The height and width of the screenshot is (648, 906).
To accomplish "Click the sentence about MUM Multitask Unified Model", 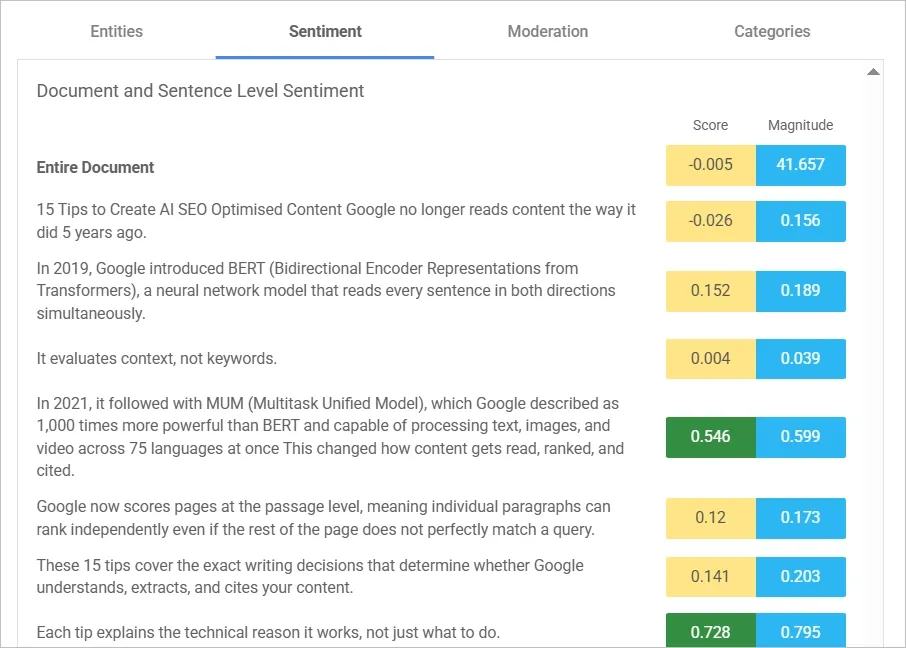I will coord(330,437).
